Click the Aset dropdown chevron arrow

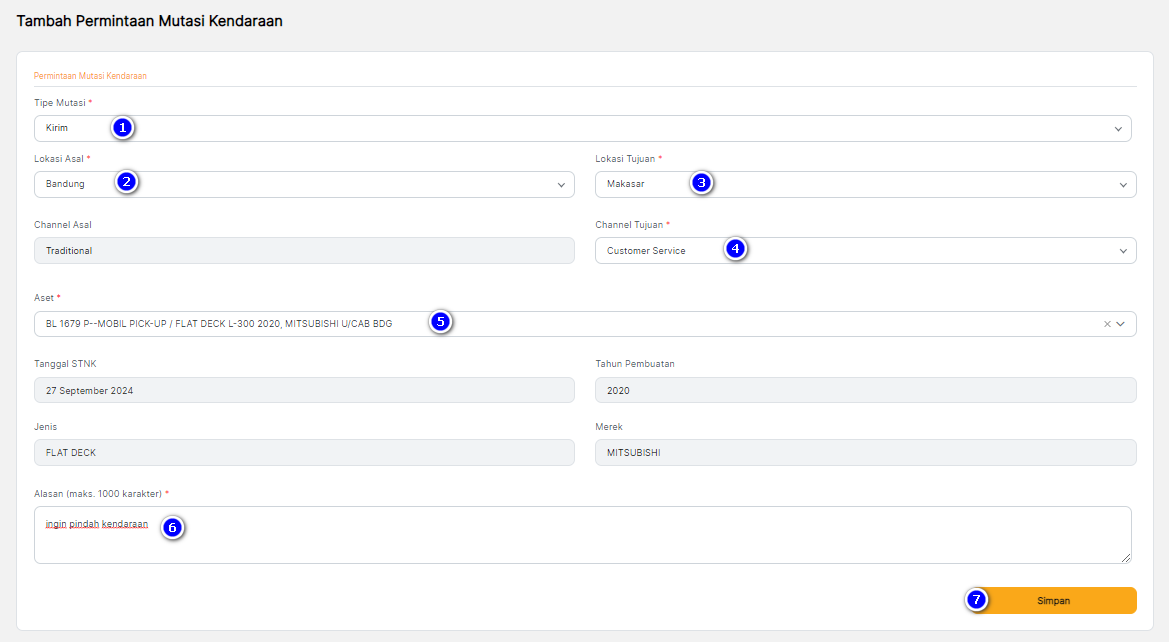point(1121,324)
